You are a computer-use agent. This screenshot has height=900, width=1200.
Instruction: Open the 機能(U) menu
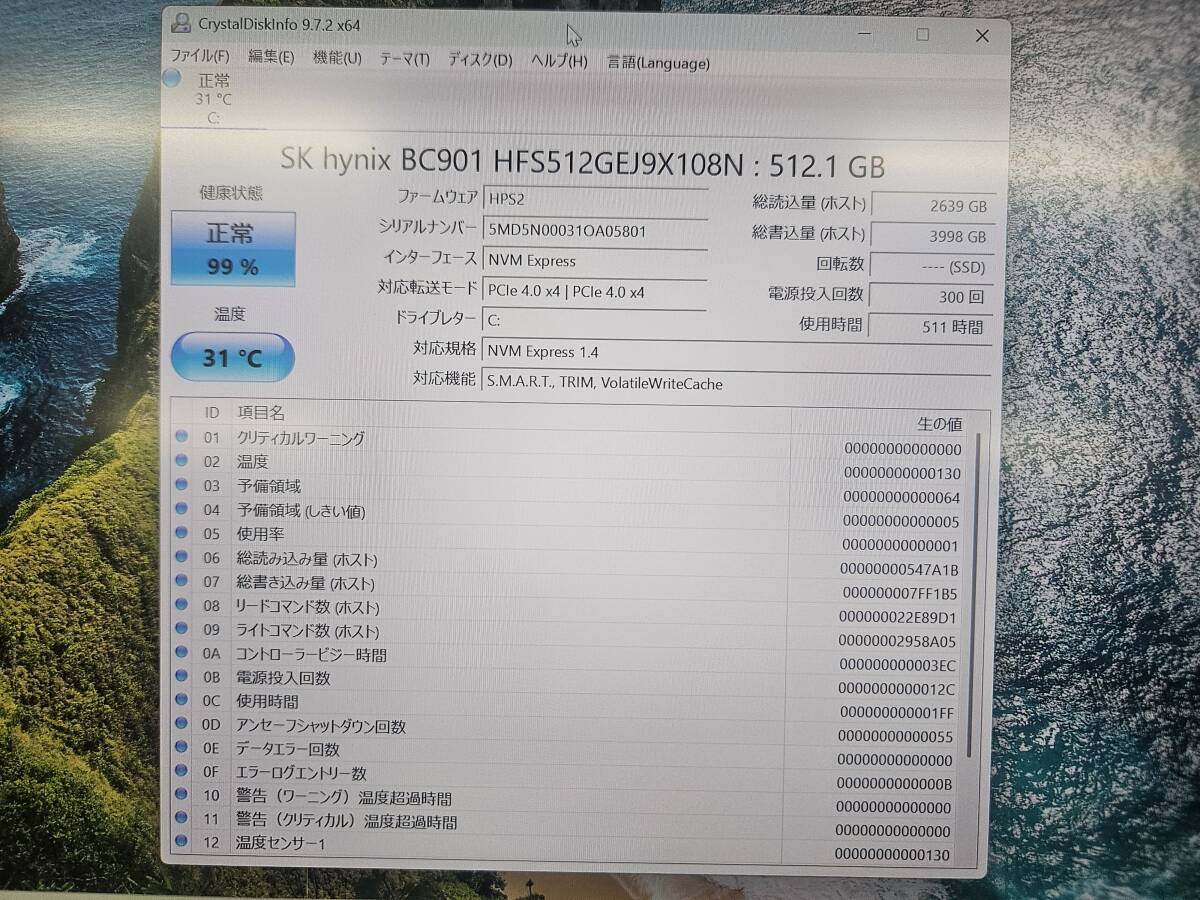tap(337, 58)
